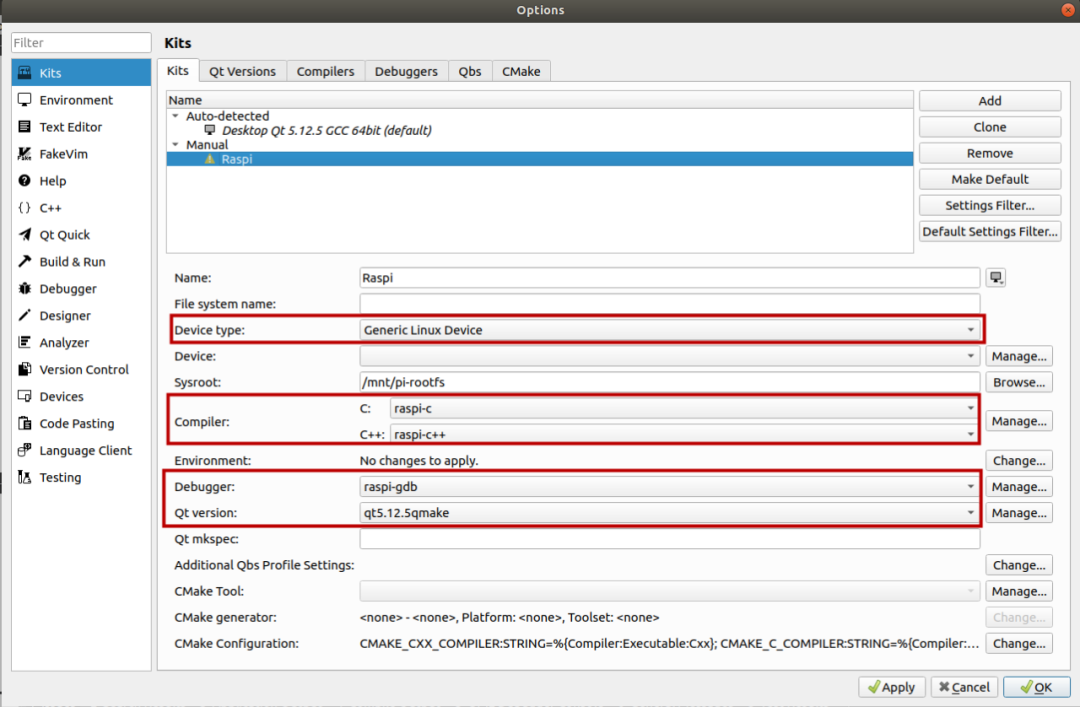Image resolution: width=1080 pixels, height=707 pixels.
Task: Click warning icon on Raspi kit
Action: tap(210, 159)
